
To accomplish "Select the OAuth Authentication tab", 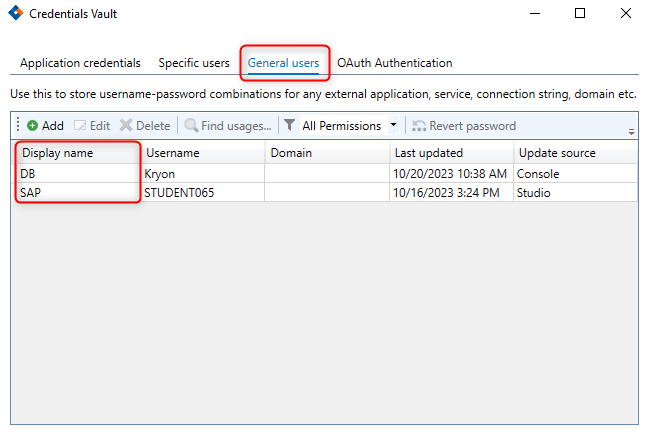I will (394, 63).
